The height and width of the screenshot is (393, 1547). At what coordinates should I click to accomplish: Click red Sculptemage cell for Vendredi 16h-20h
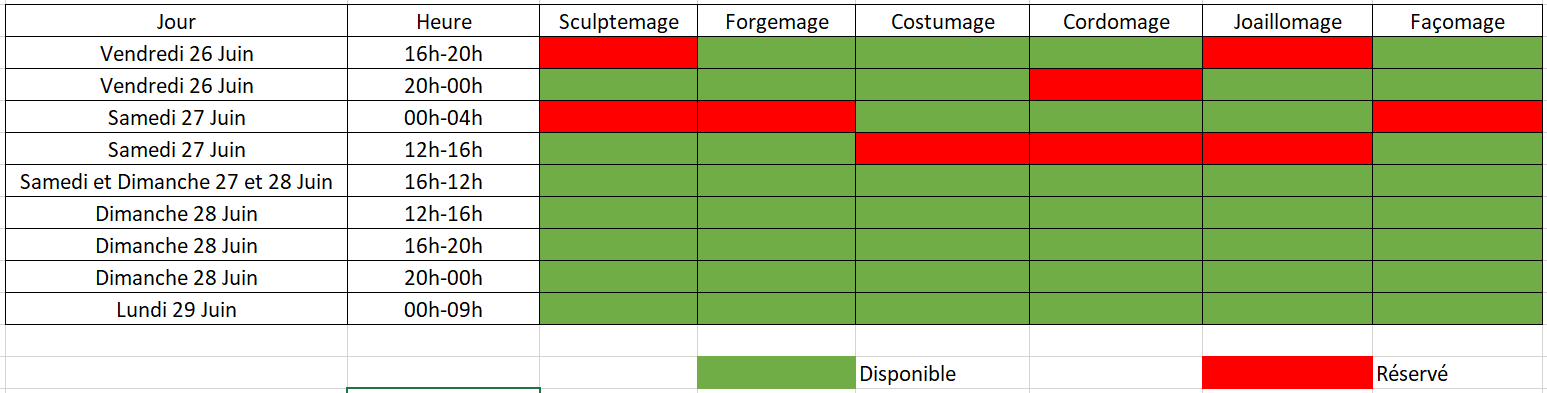click(618, 53)
